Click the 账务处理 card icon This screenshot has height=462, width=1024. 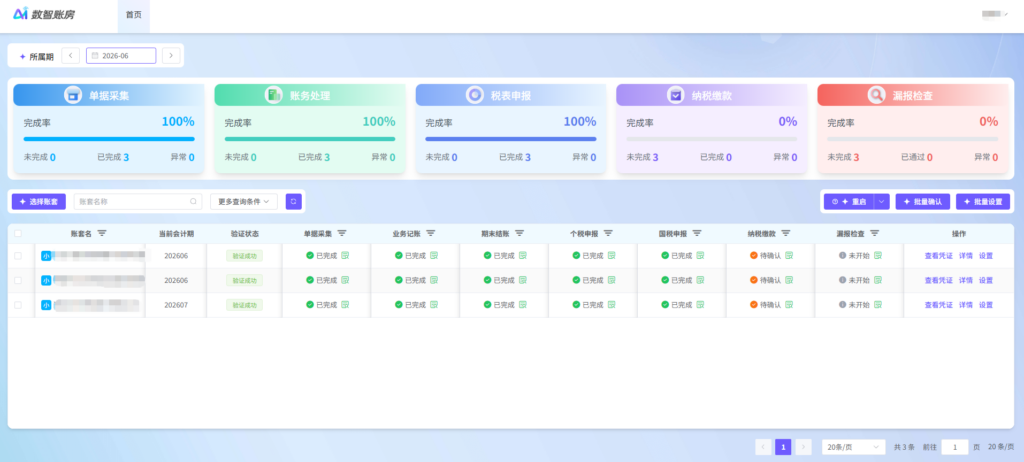[274, 95]
